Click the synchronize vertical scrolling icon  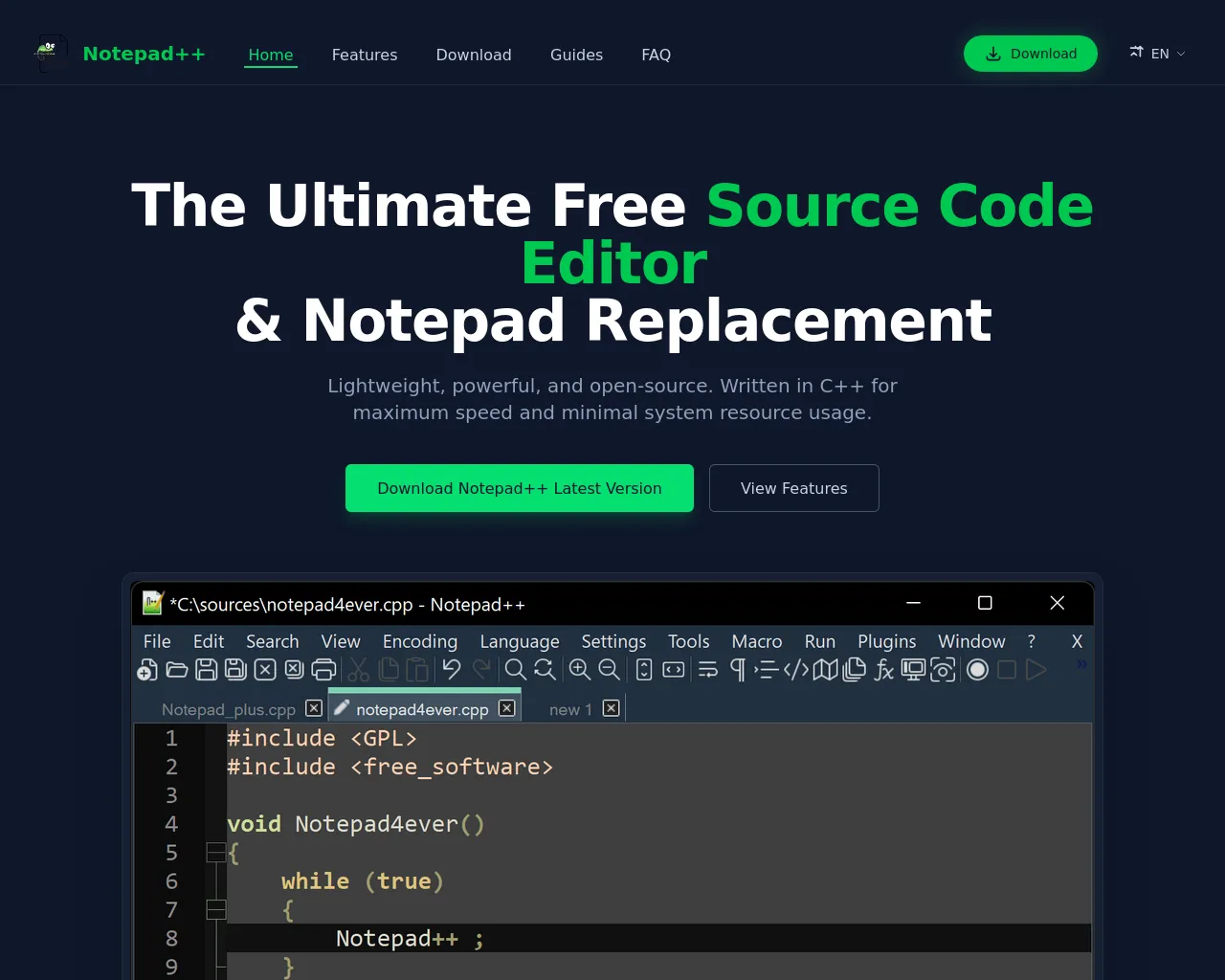click(644, 670)
